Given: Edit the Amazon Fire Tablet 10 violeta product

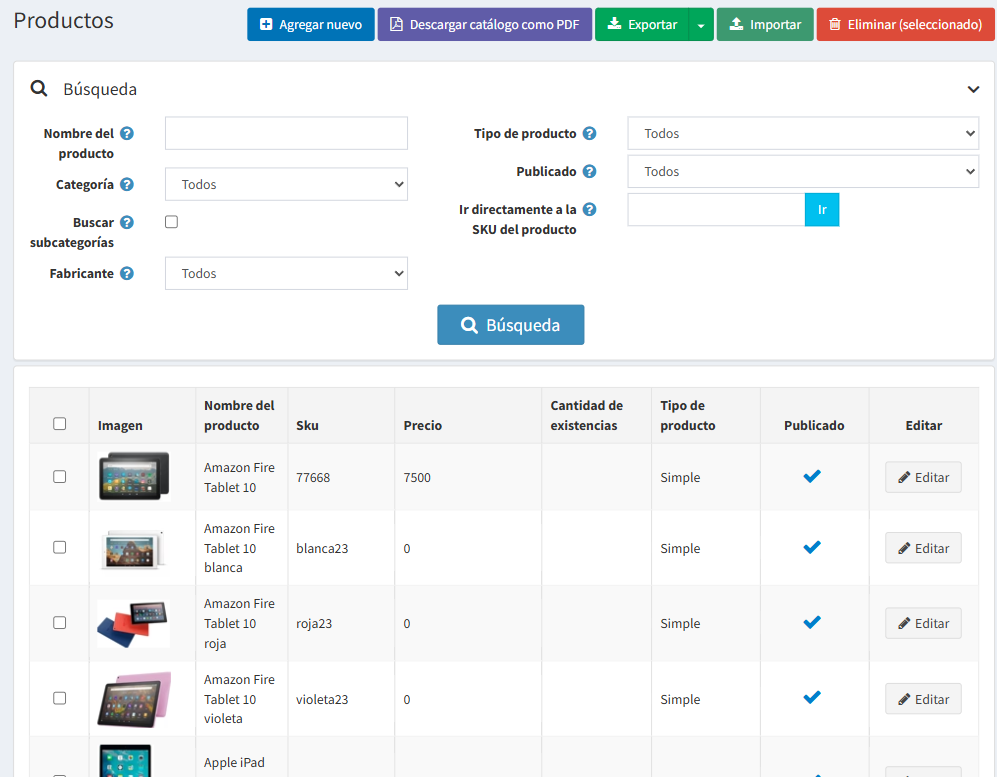Looking at the screenshot, I should coord(922,699).
